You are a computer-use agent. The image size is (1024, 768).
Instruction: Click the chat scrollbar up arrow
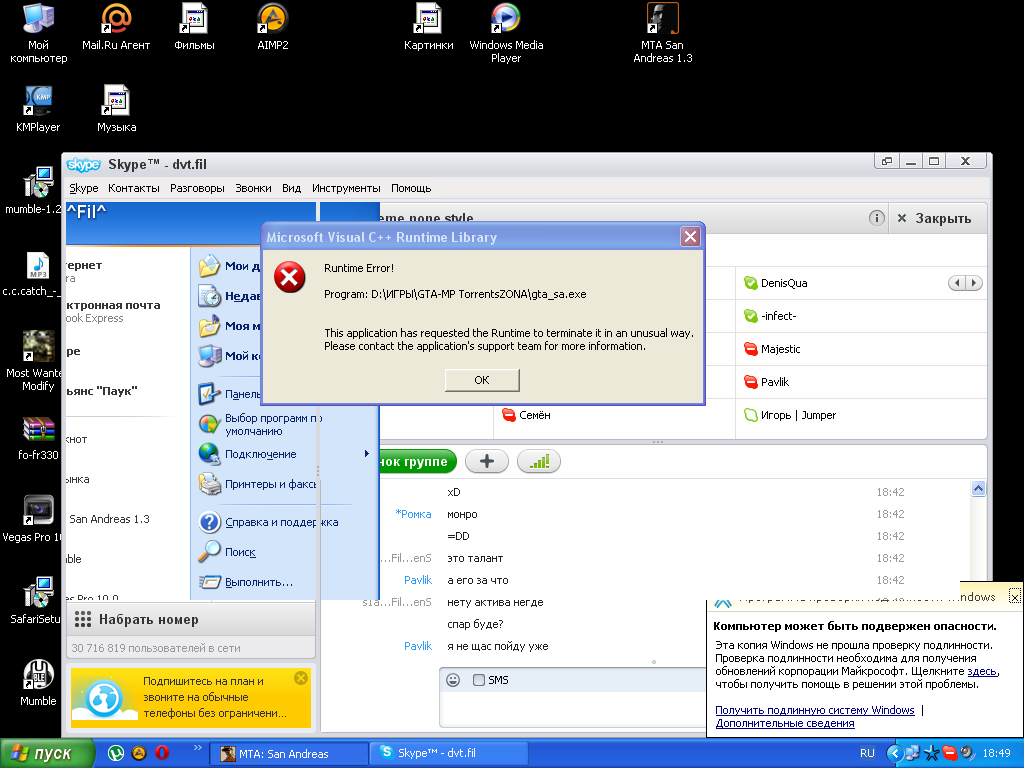click(978, 488)
